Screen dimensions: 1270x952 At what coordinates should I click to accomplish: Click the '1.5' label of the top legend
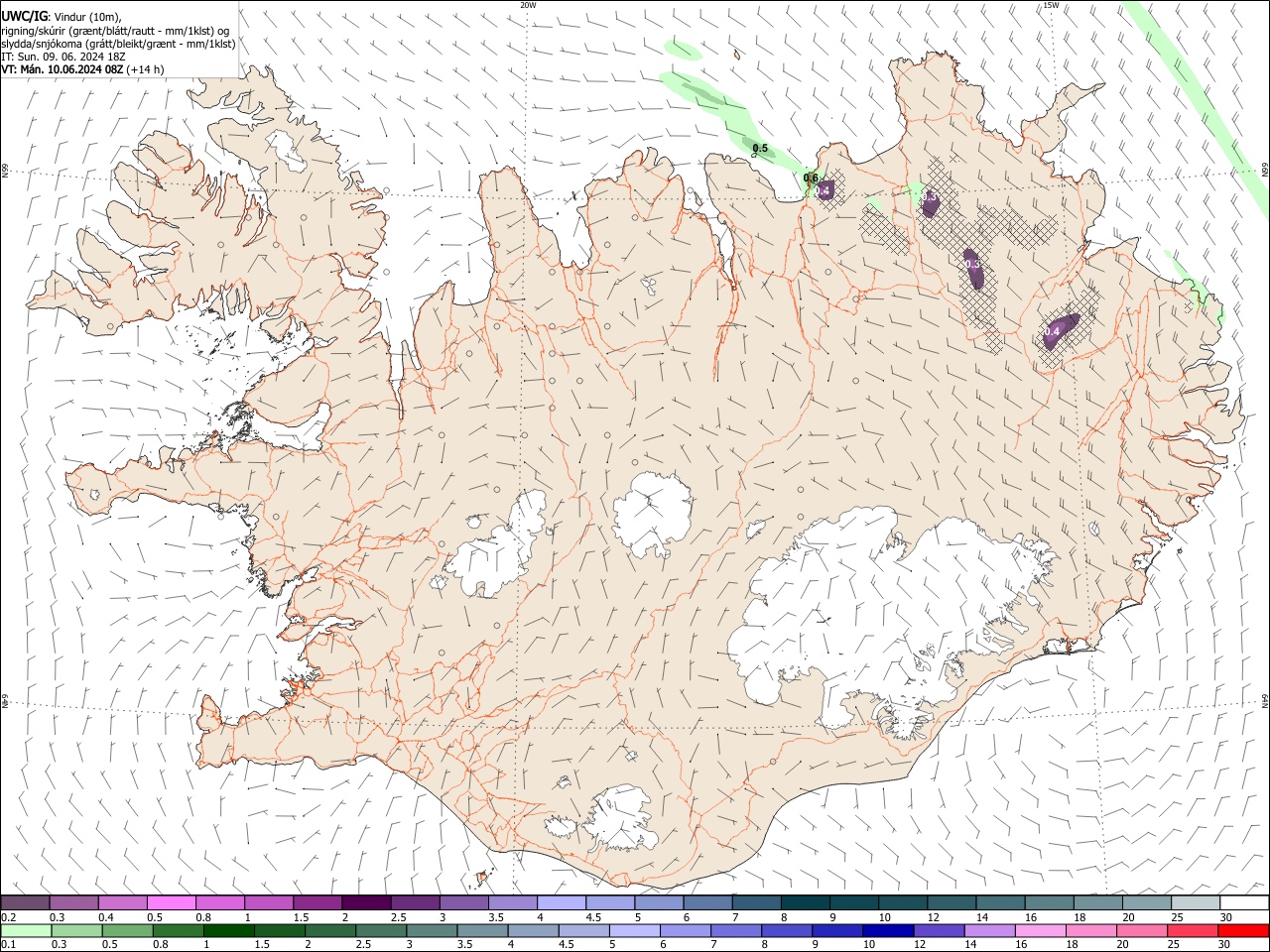tap(300, 917)
